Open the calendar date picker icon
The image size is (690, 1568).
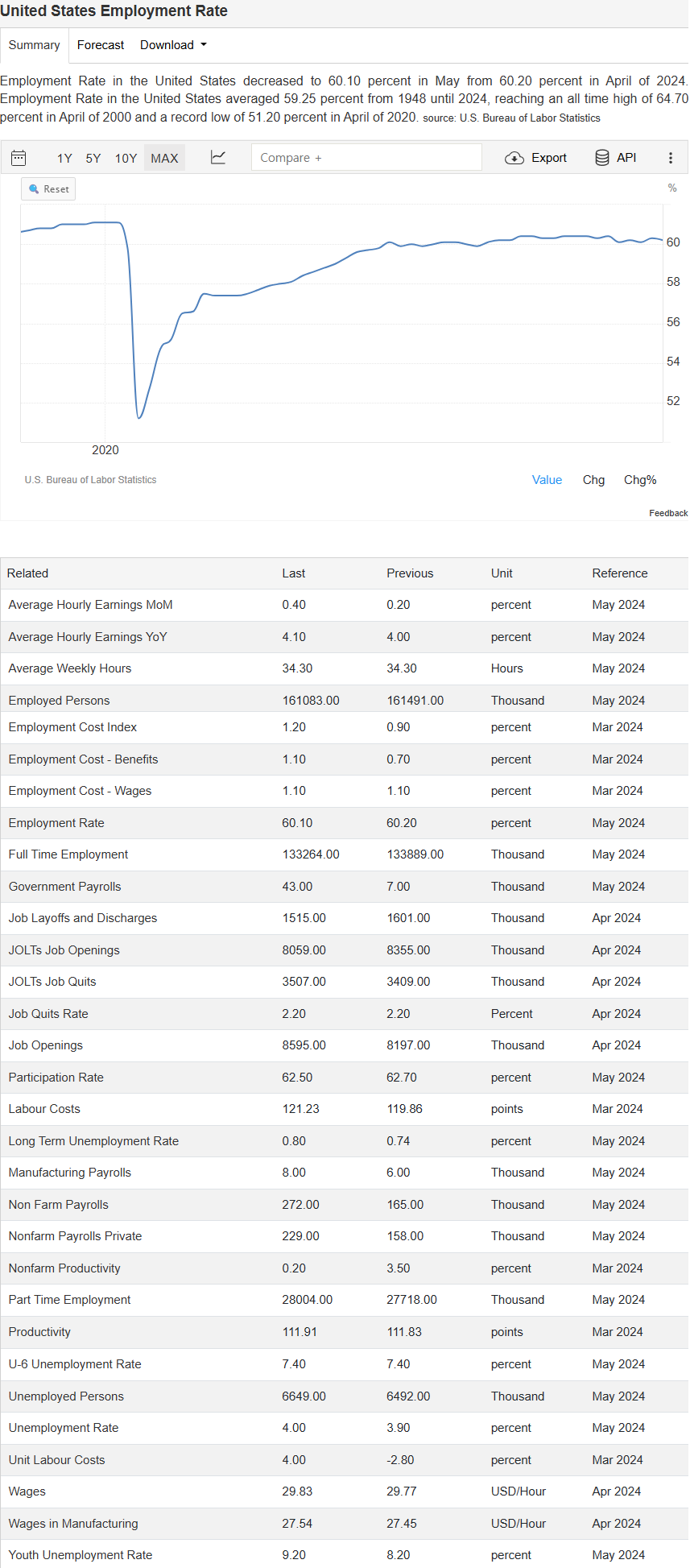pyautogui.click(x=19, y=158)
